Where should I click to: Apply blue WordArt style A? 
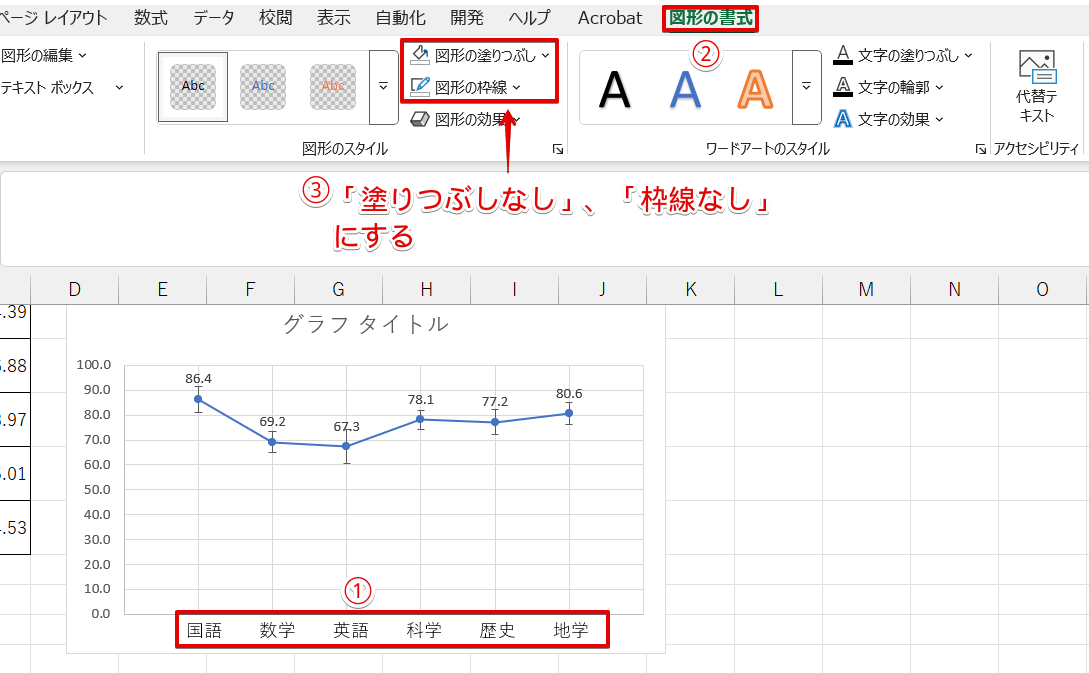[x=685, y=89]
